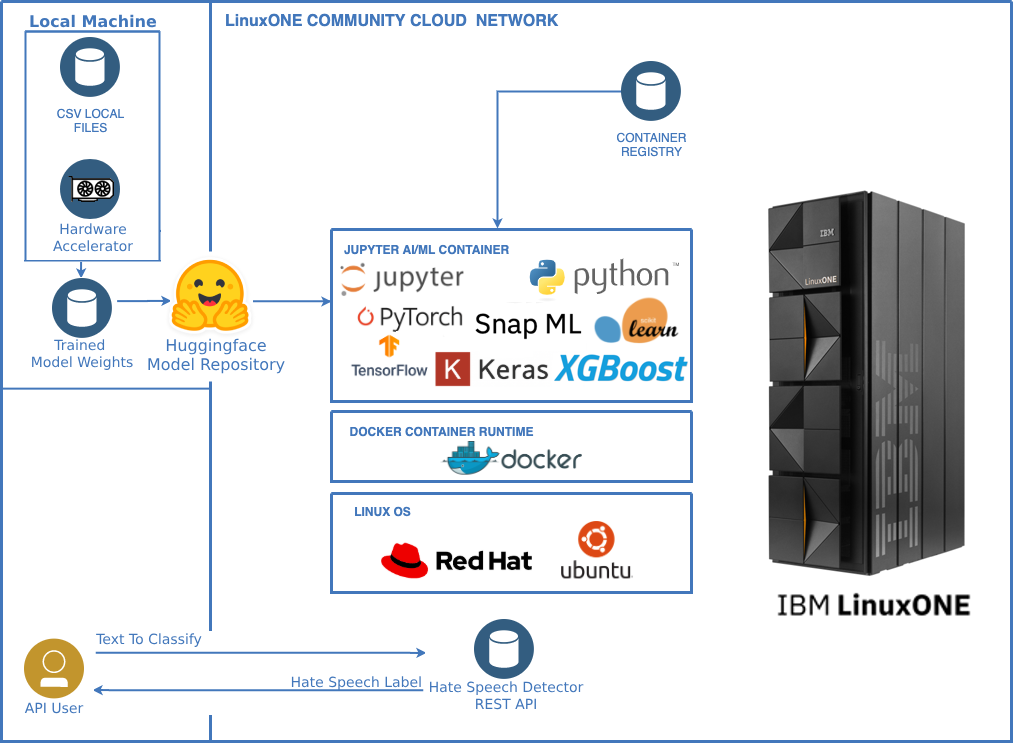Image resolution: width=1014 pixels, height=743 pixels.
Task: Select the DOCKER CONTAINER RUNTIME heading
Action: 441,431
